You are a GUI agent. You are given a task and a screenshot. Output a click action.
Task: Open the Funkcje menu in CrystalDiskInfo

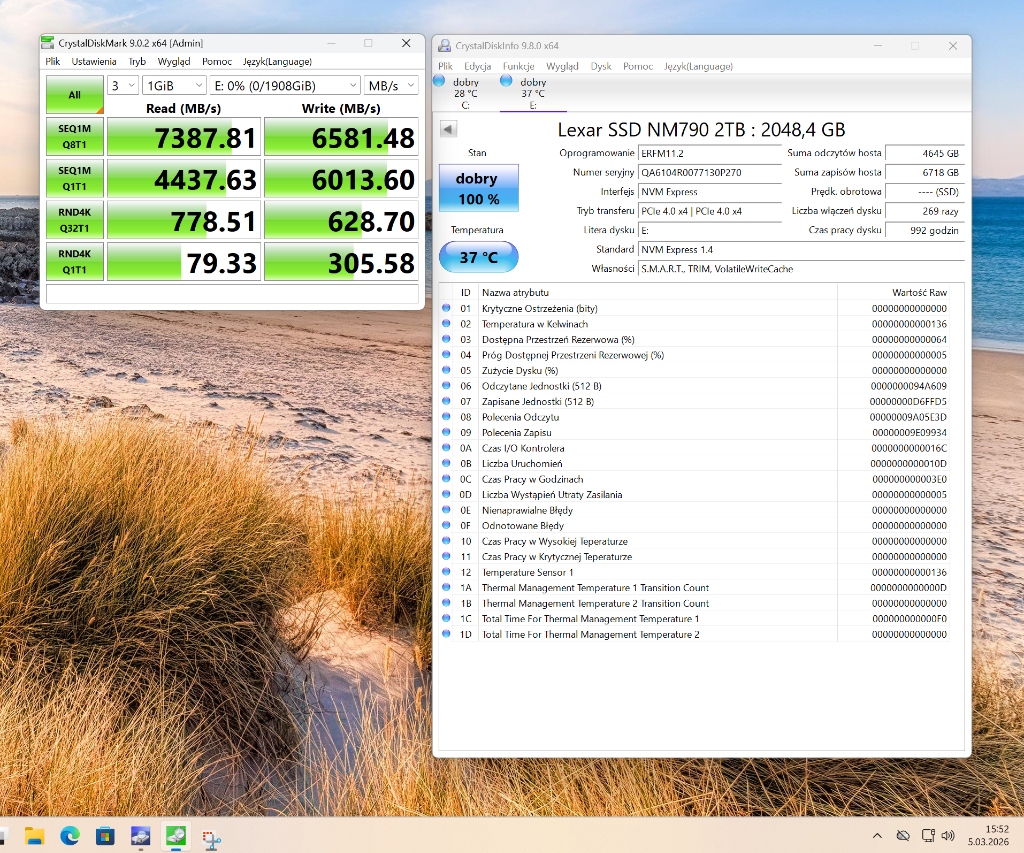(518, 66)
